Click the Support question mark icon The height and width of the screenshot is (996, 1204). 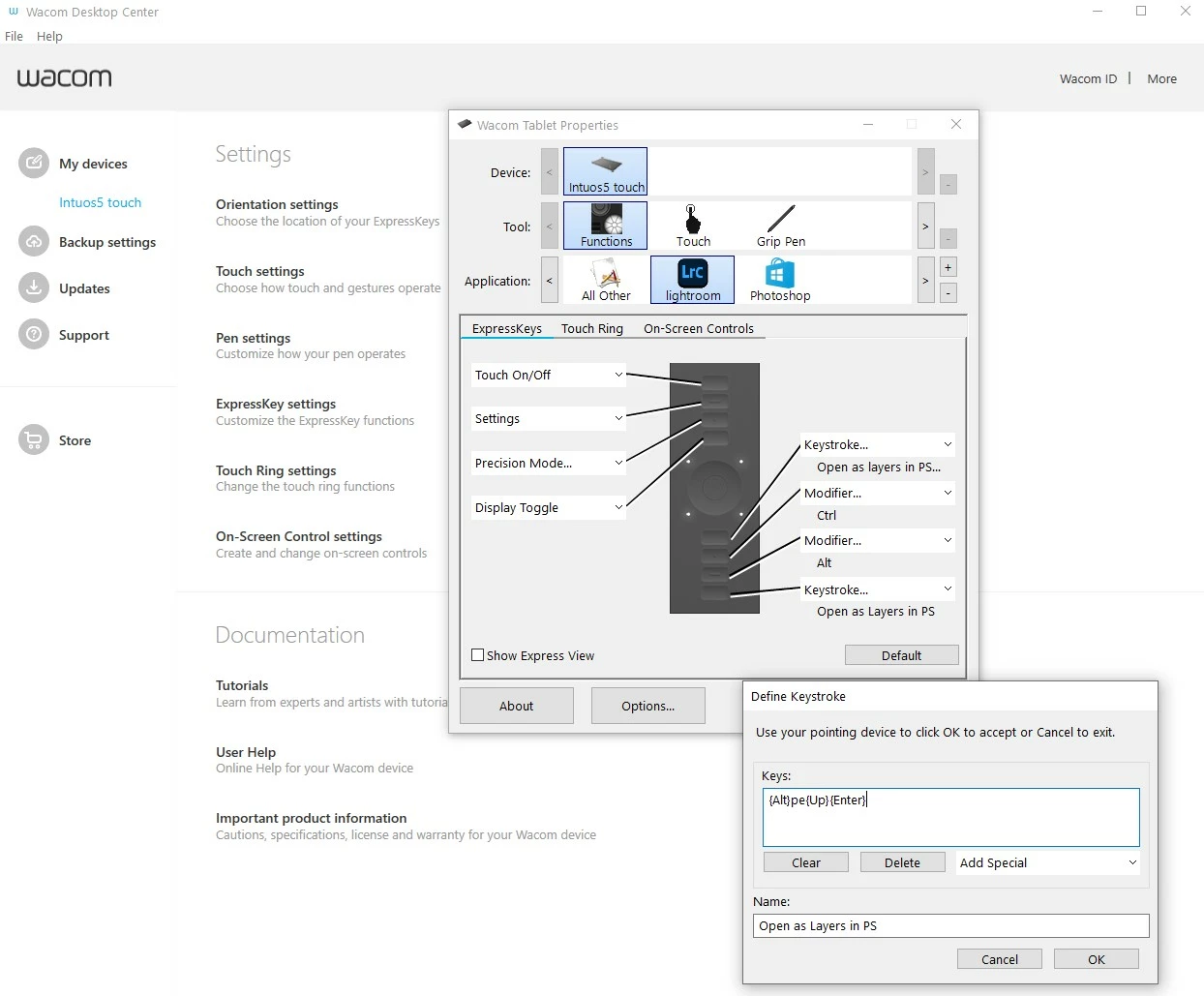pyautogui.click(x=34, y=334)
